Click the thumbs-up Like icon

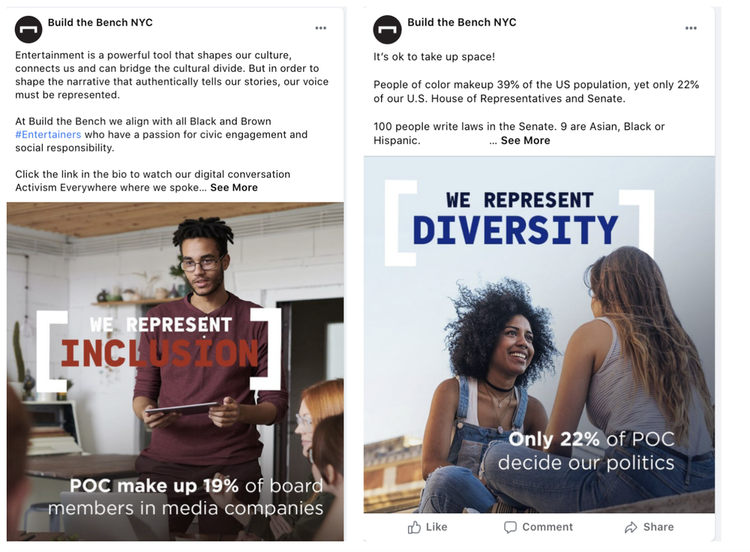414,527
